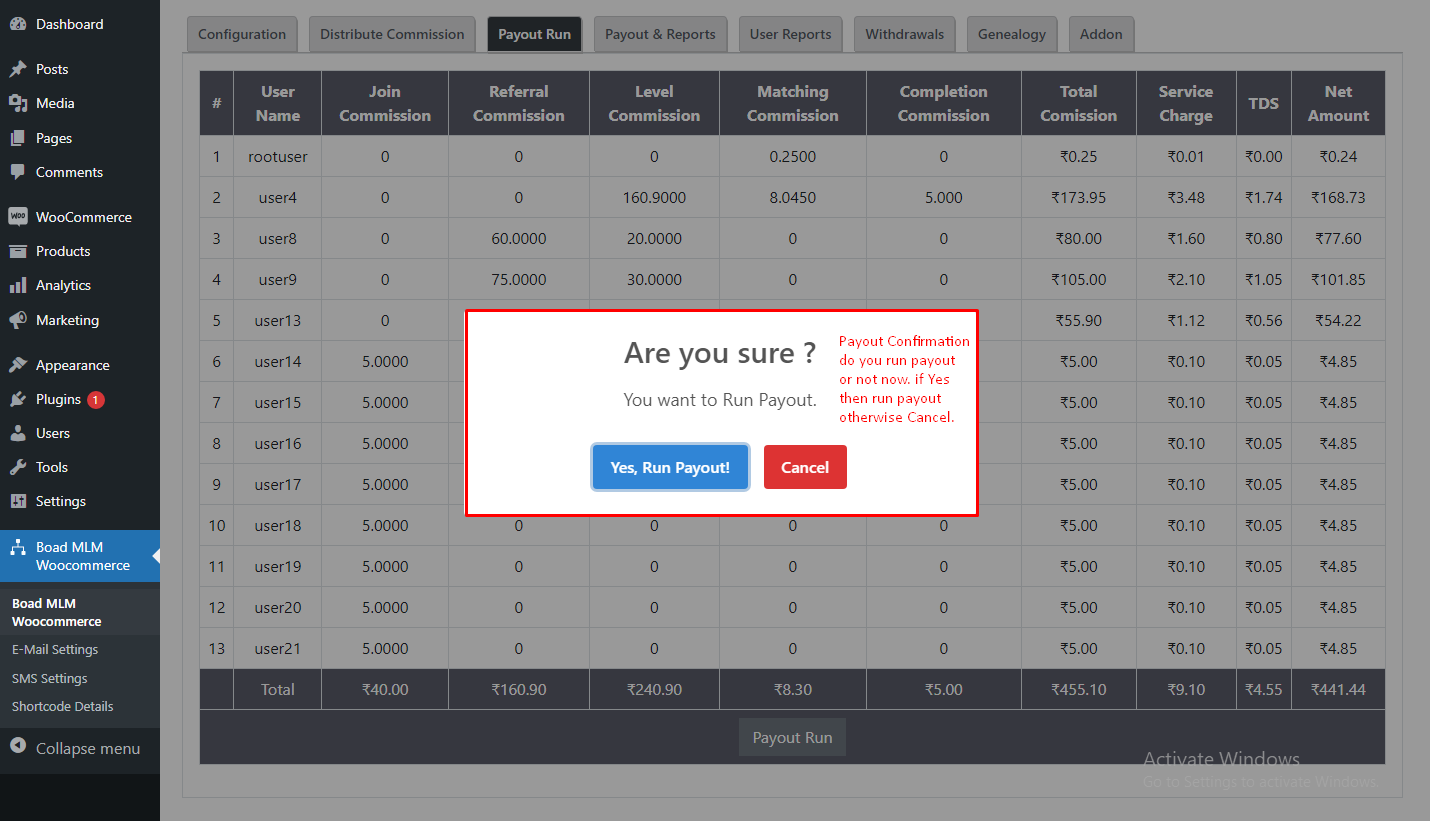
Task: Switch to the Configuration tab
Action: click(x=242, y=34)
